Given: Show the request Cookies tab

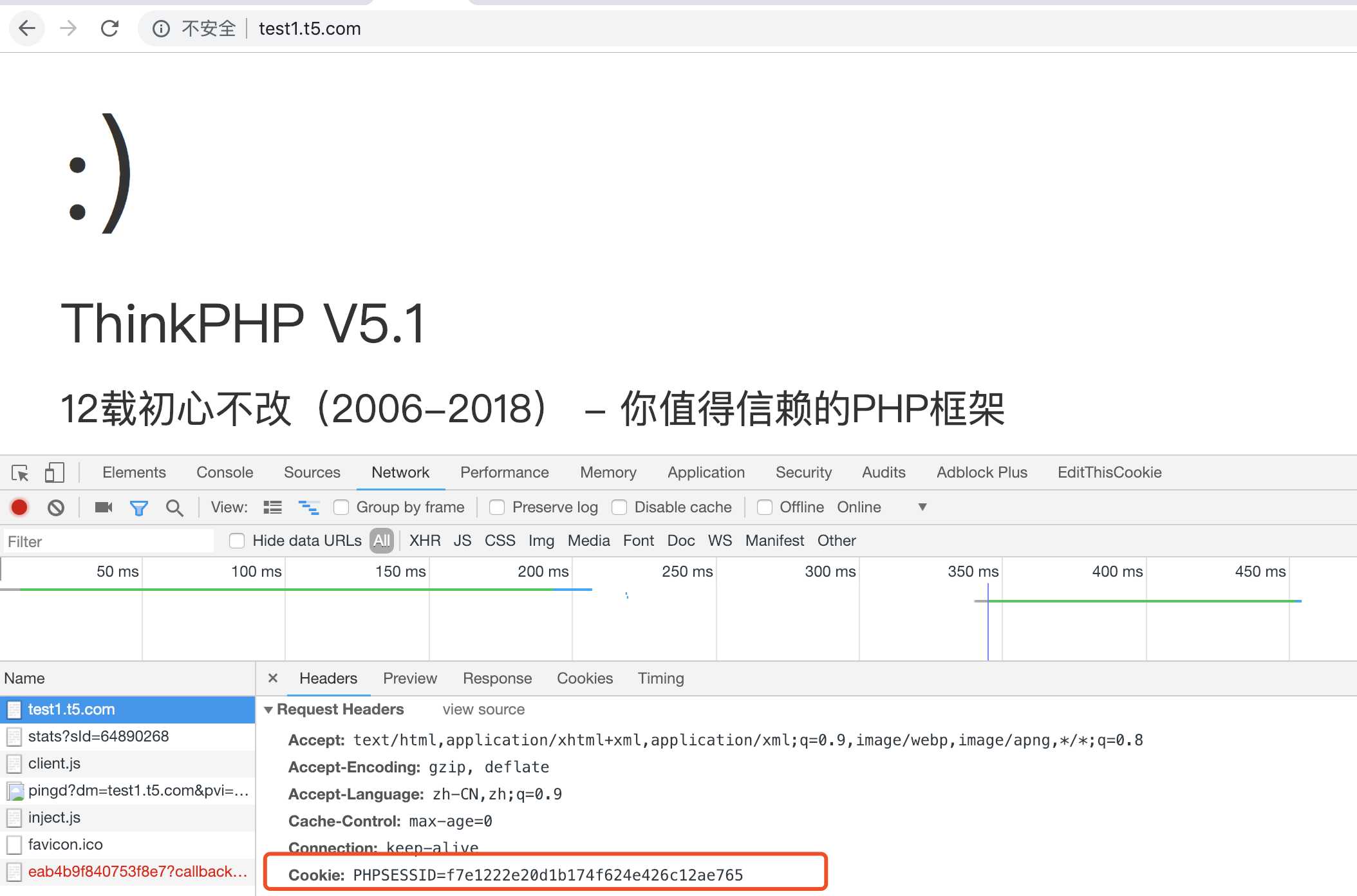Looking at the screenshot, I should (x=585, y=678).
